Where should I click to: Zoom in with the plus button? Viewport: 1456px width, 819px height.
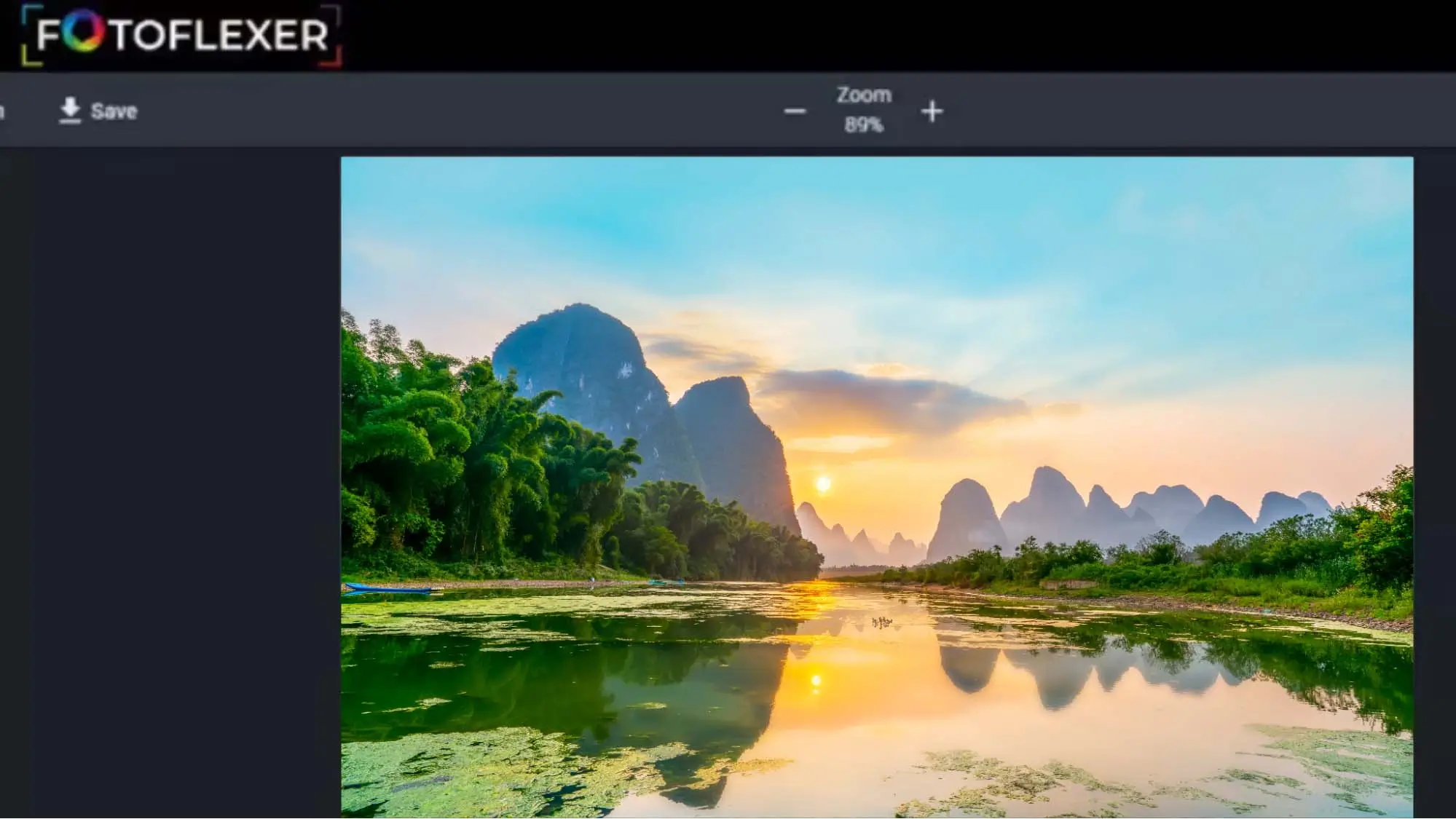point(932,111)
